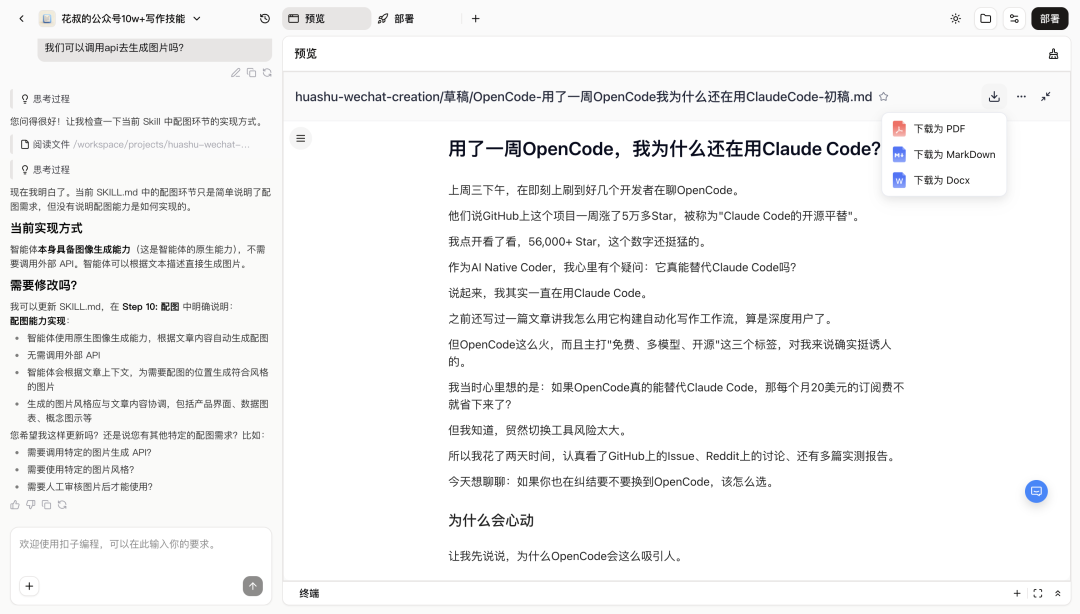Image resolution: width=1080 pixels, height=614 pixels.
Task: Regenerate from the user message refresh icon
Action: point(267,72)
